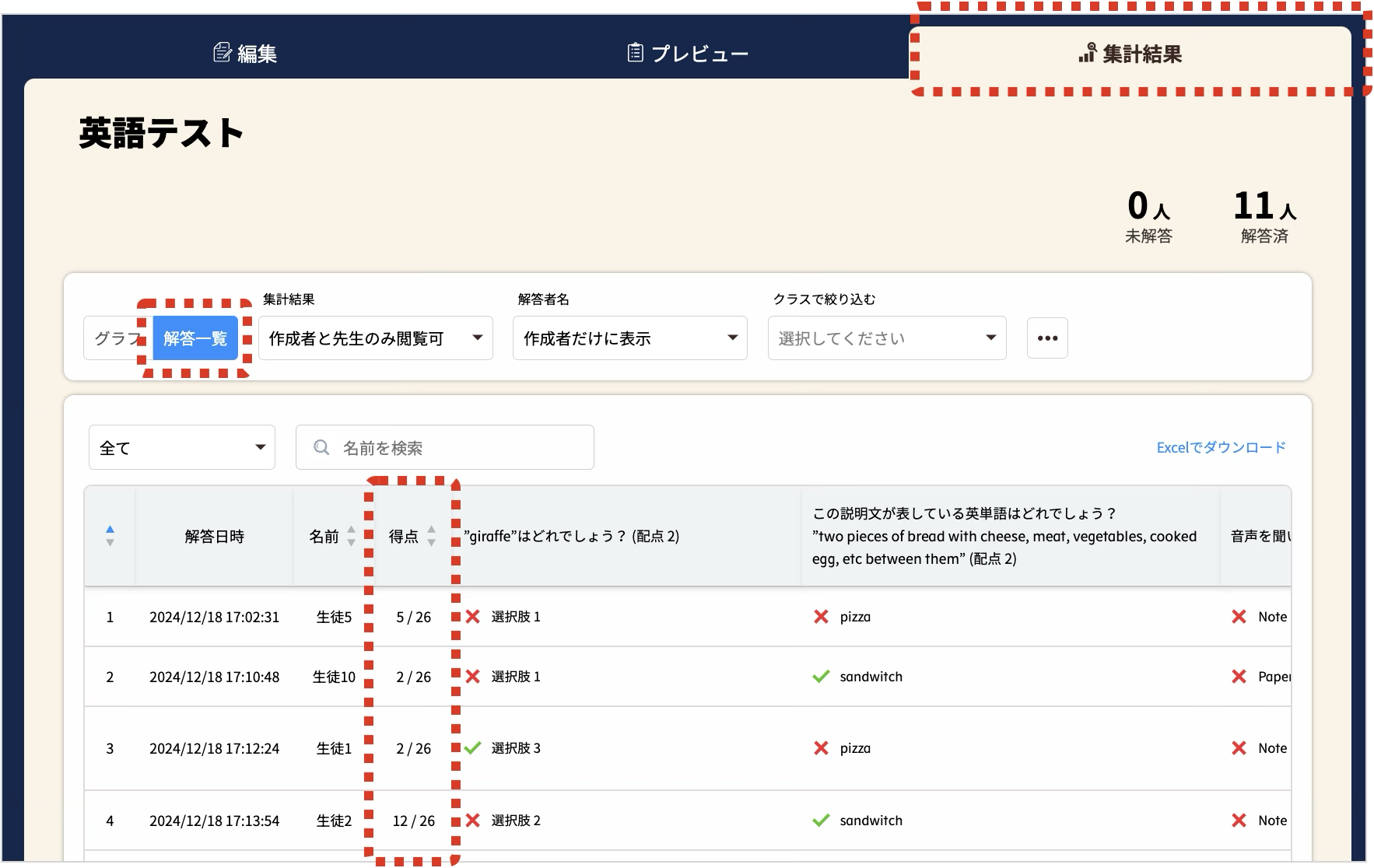Viewport: 1374px width, 868px height.
Task: Click 生徒5's incorrect mark beside Note
Action: pos(1239,617)
